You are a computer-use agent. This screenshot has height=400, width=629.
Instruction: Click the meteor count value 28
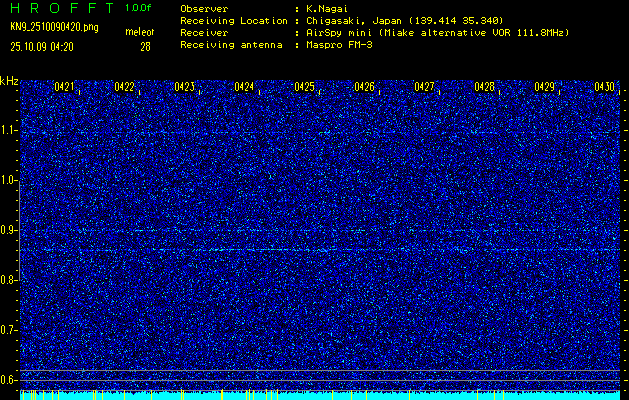tap(145, 46)
